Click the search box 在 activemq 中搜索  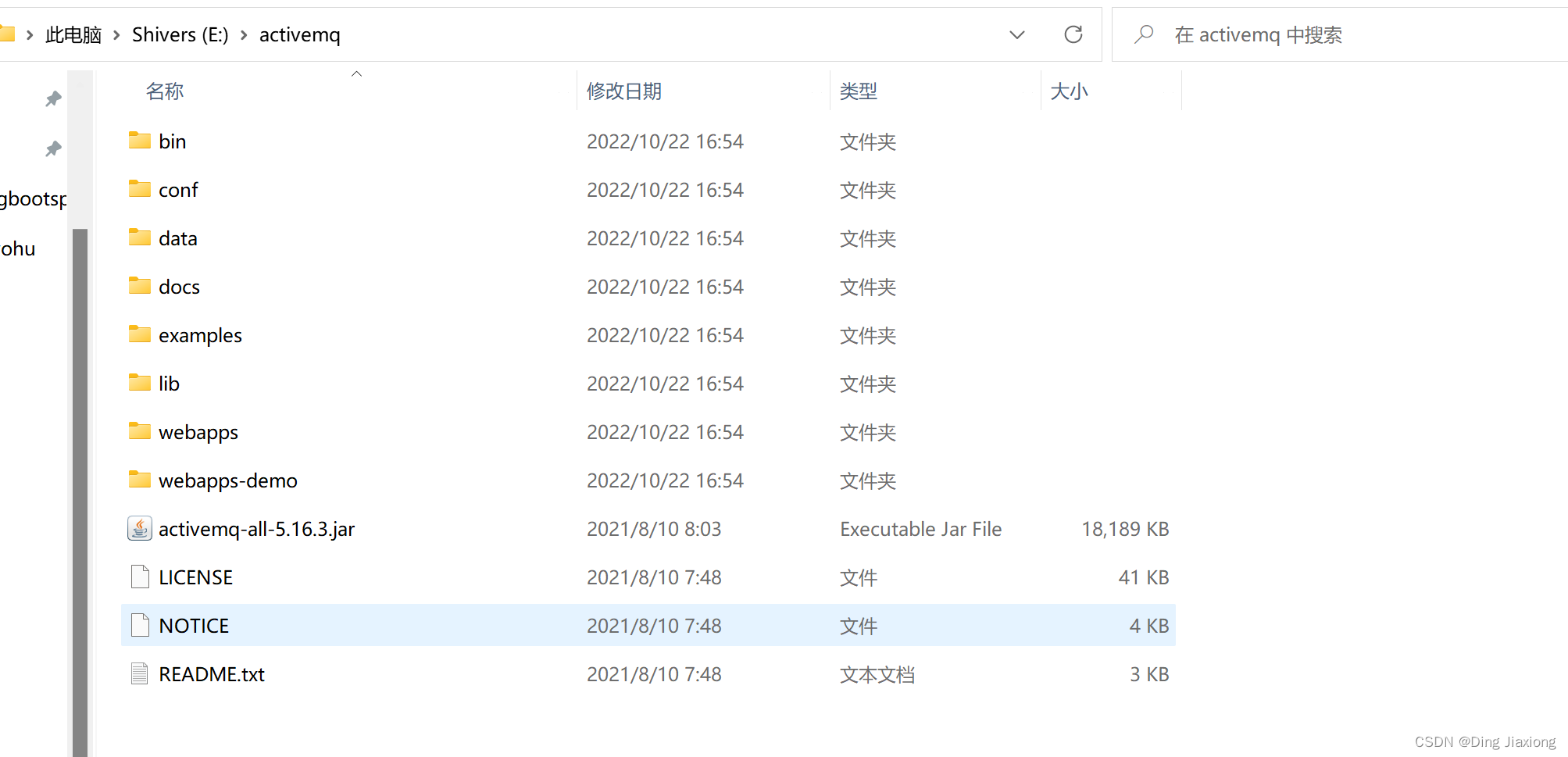click(1339, 34)
